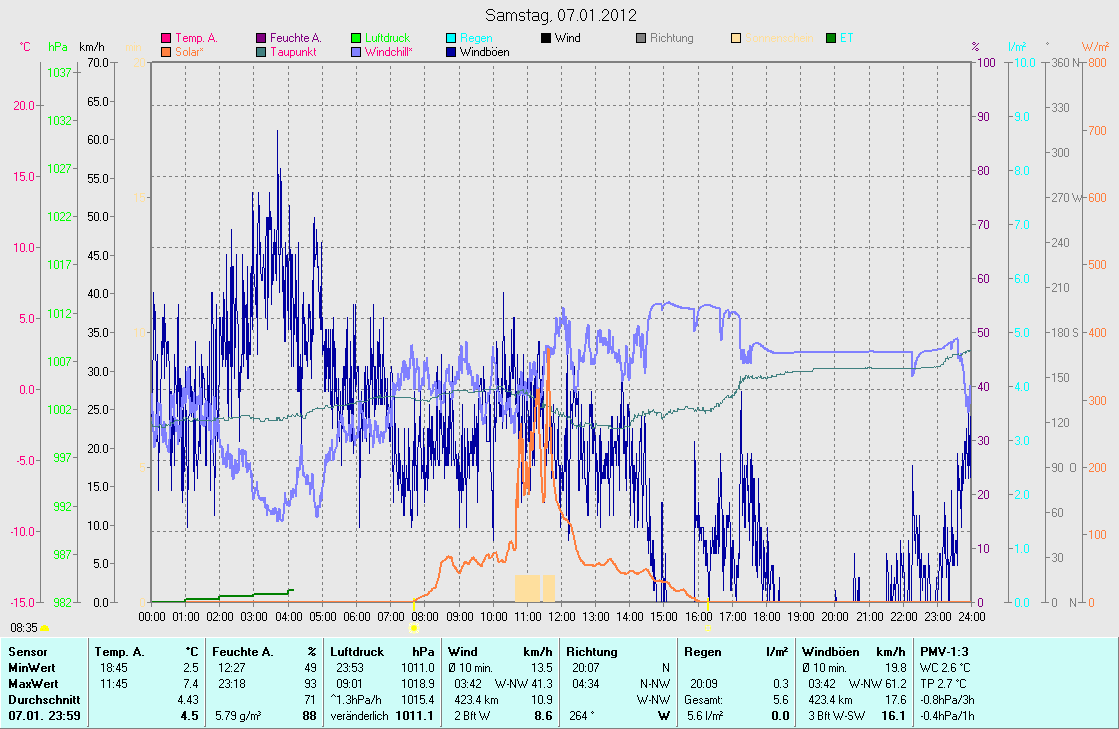Click the '3 Bft W-SW' gust entry
The height and width of the screenshot is (729, 1119).
coord(836,715)
